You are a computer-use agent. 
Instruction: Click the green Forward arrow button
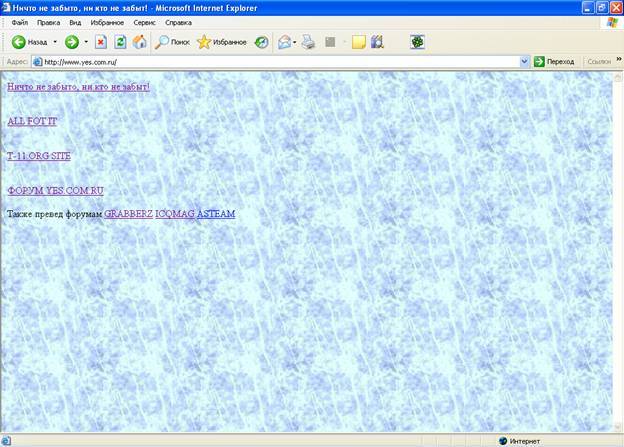click(x=72, y=42)
